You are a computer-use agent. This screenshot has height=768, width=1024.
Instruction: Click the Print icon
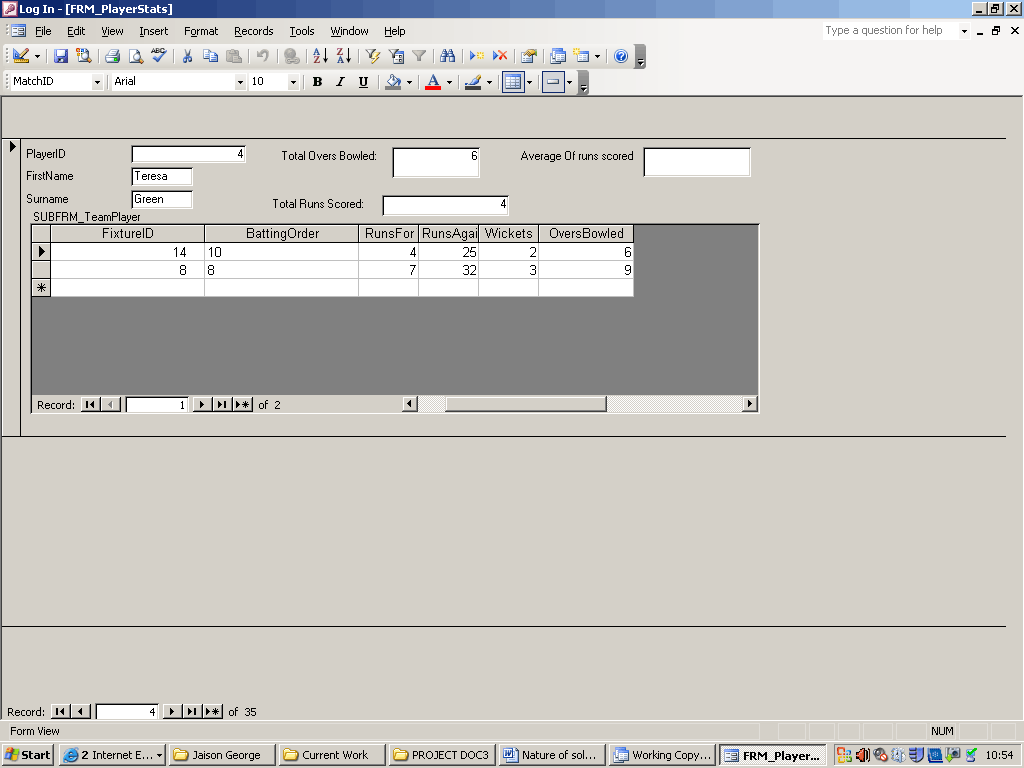tap(113, 56)
